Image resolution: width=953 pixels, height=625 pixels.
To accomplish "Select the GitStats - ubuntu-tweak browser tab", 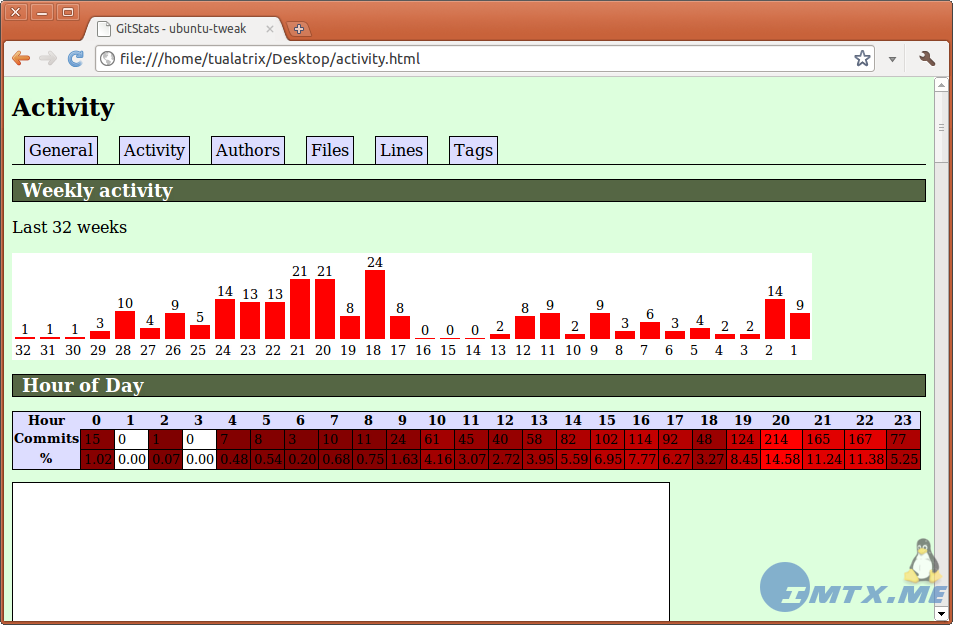I will pos(180,29).
